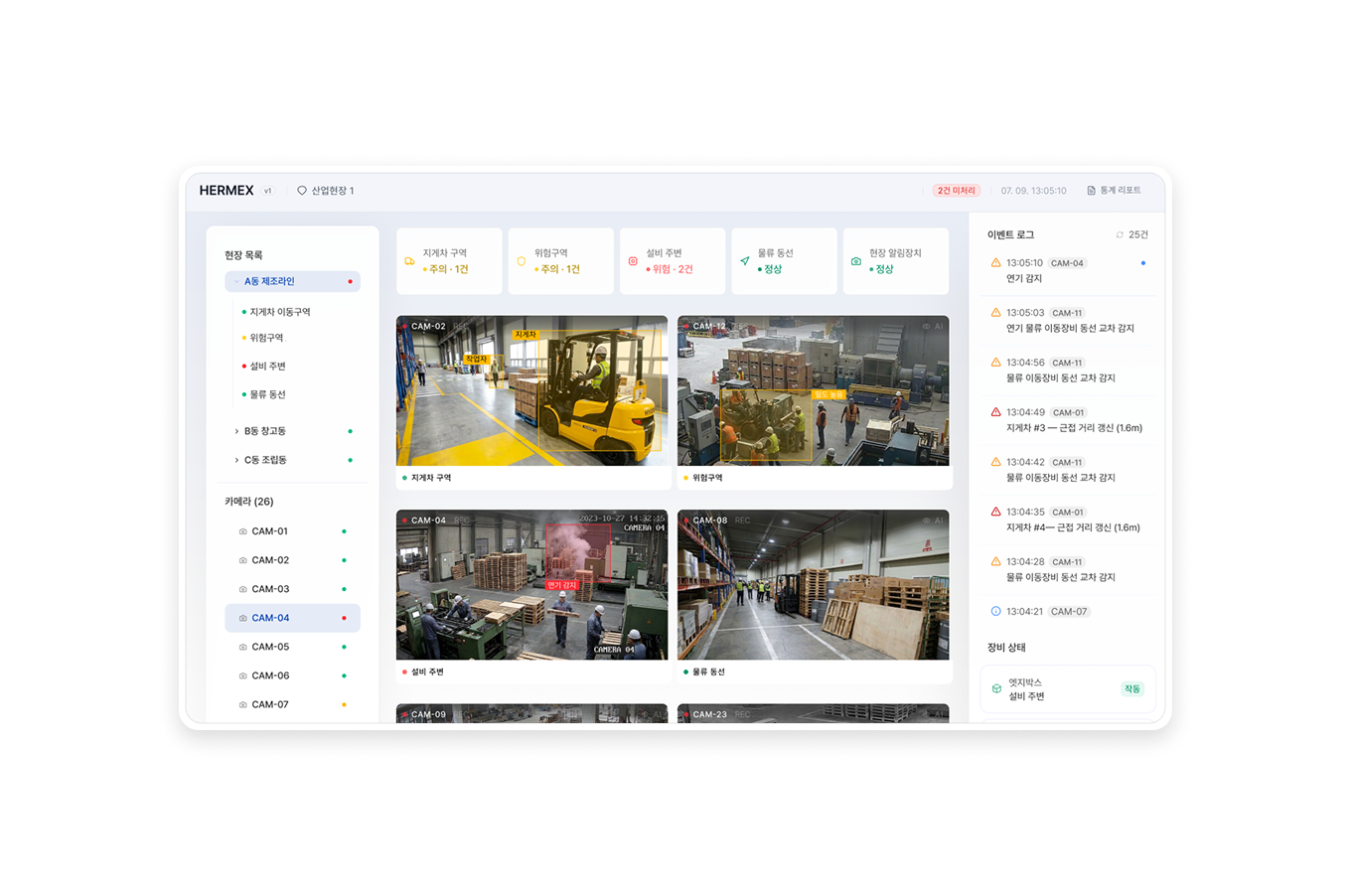The width and height of the screenshot is (1351, 896).
Task: Click the CAM-01 tag on the 13:04:49 event
Action: [1068, 412]
